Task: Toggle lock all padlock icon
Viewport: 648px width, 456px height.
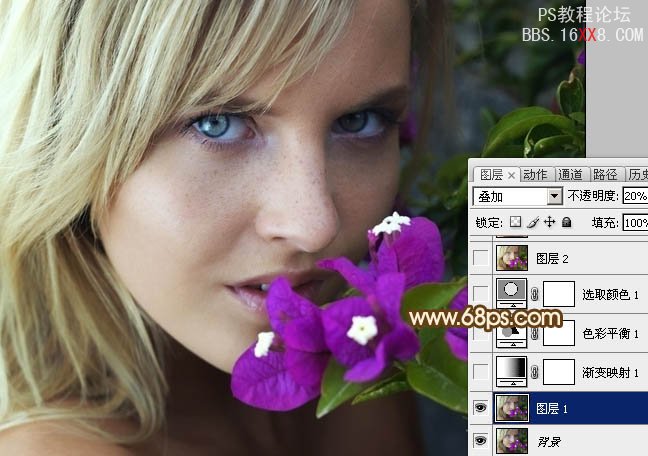Action: (567, 222)
